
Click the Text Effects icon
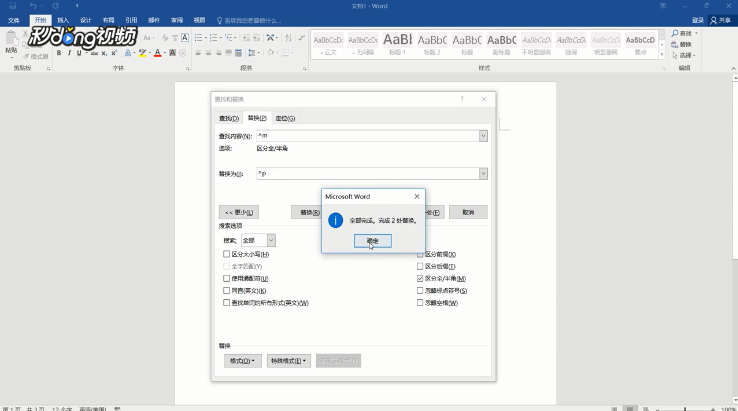128,53
